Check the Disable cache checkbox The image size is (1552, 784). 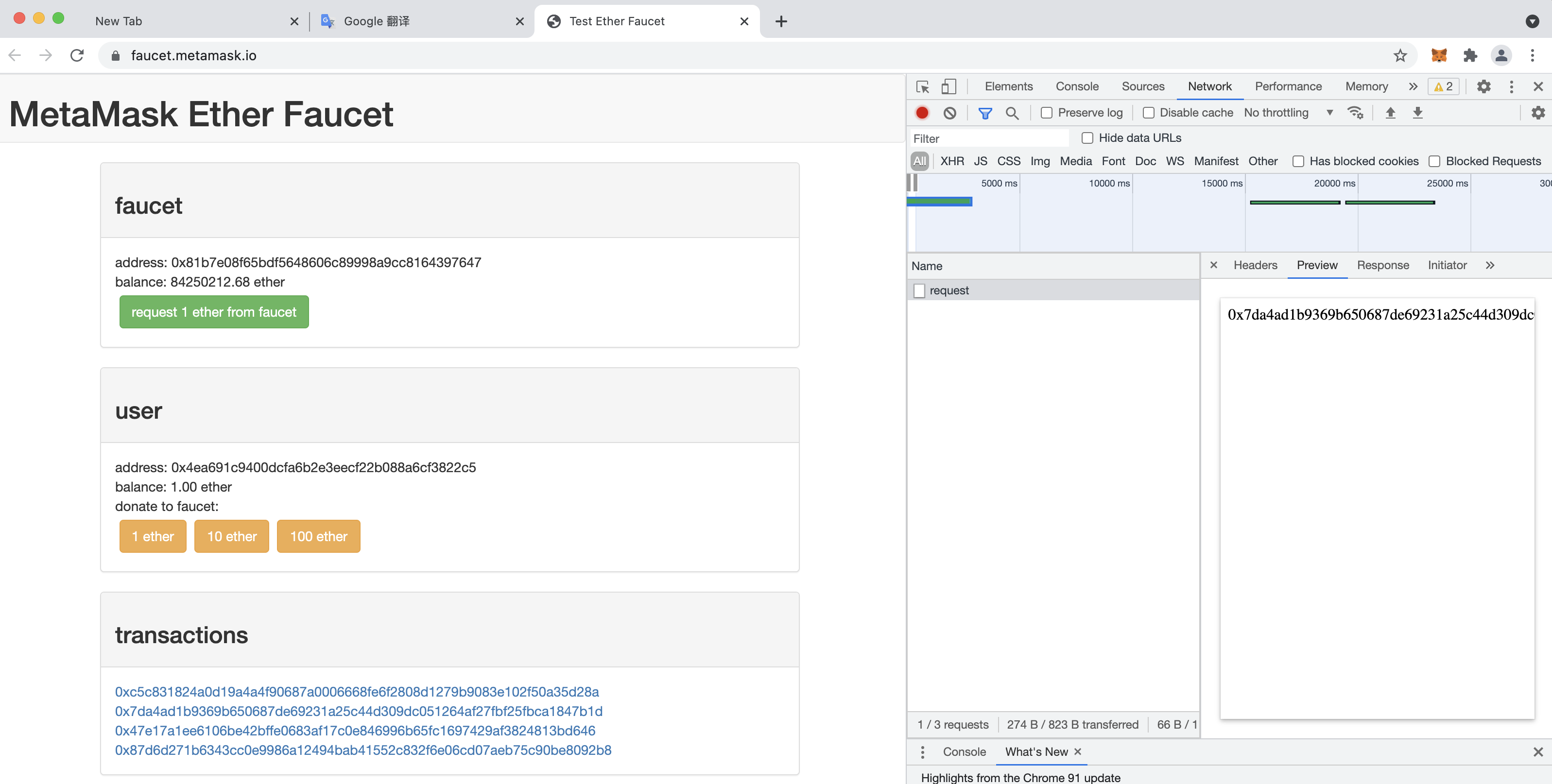point(1149,113)
